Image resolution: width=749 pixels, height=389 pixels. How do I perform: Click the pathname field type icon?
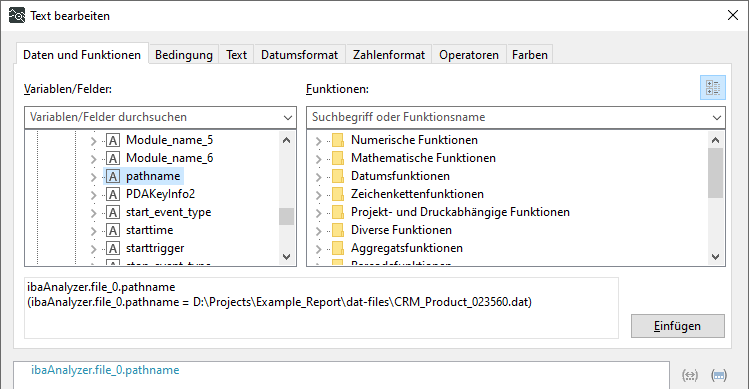click(x=113, y=176)
